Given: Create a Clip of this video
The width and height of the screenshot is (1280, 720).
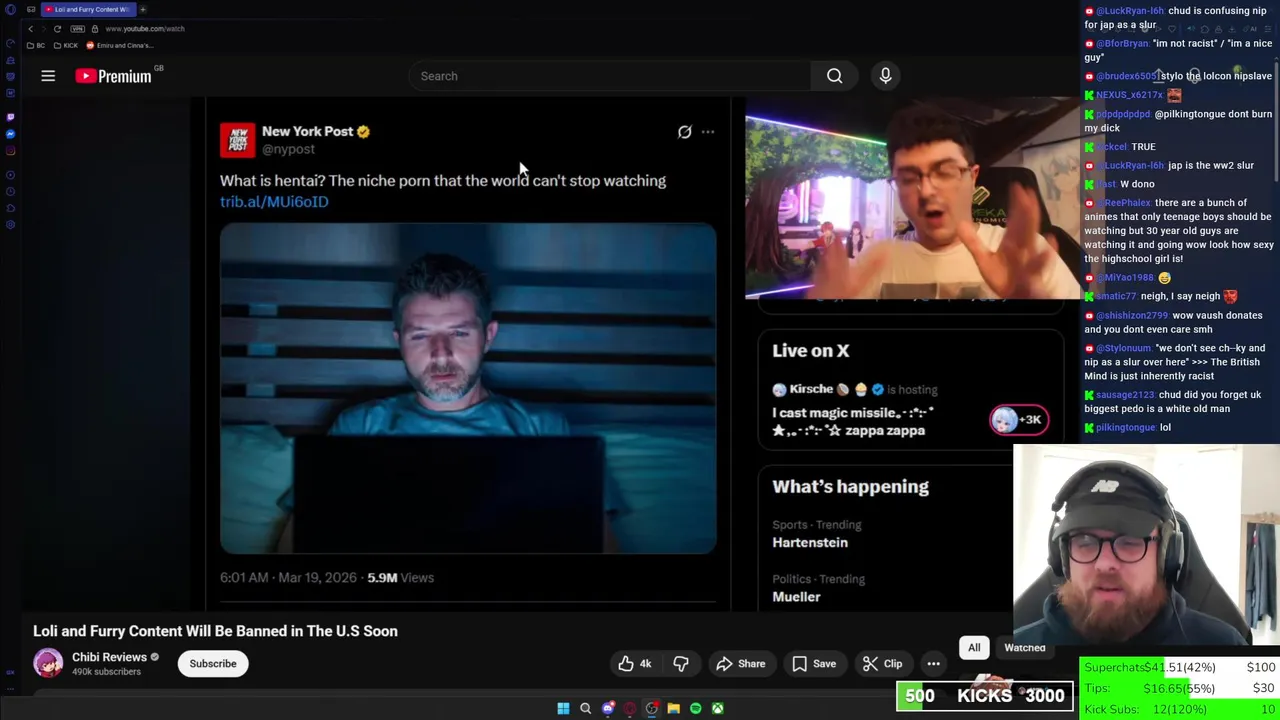Looking at the screenshot, I should 882,664.
